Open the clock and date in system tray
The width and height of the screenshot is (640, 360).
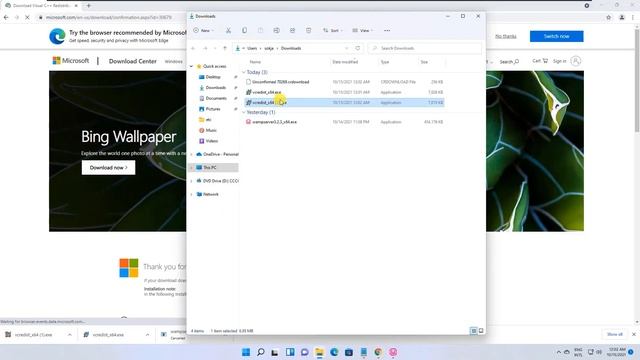coord(616,352)
